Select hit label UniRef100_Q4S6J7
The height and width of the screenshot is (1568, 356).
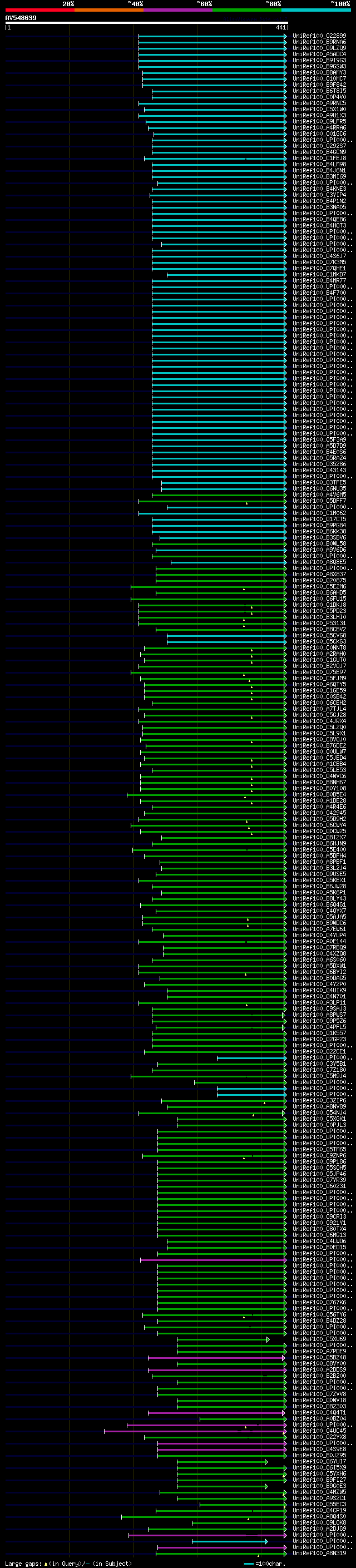(x=319, y=256)
